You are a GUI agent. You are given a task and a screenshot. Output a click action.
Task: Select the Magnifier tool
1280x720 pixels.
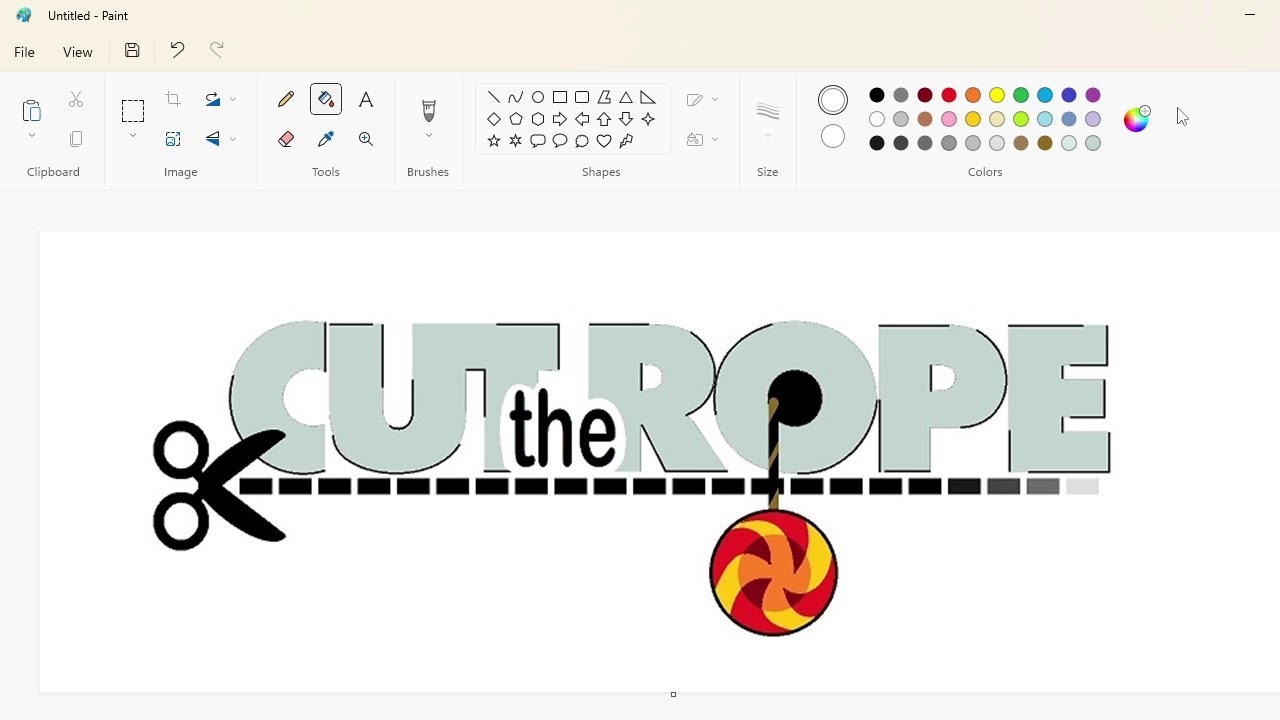click(x=366, y=139)
